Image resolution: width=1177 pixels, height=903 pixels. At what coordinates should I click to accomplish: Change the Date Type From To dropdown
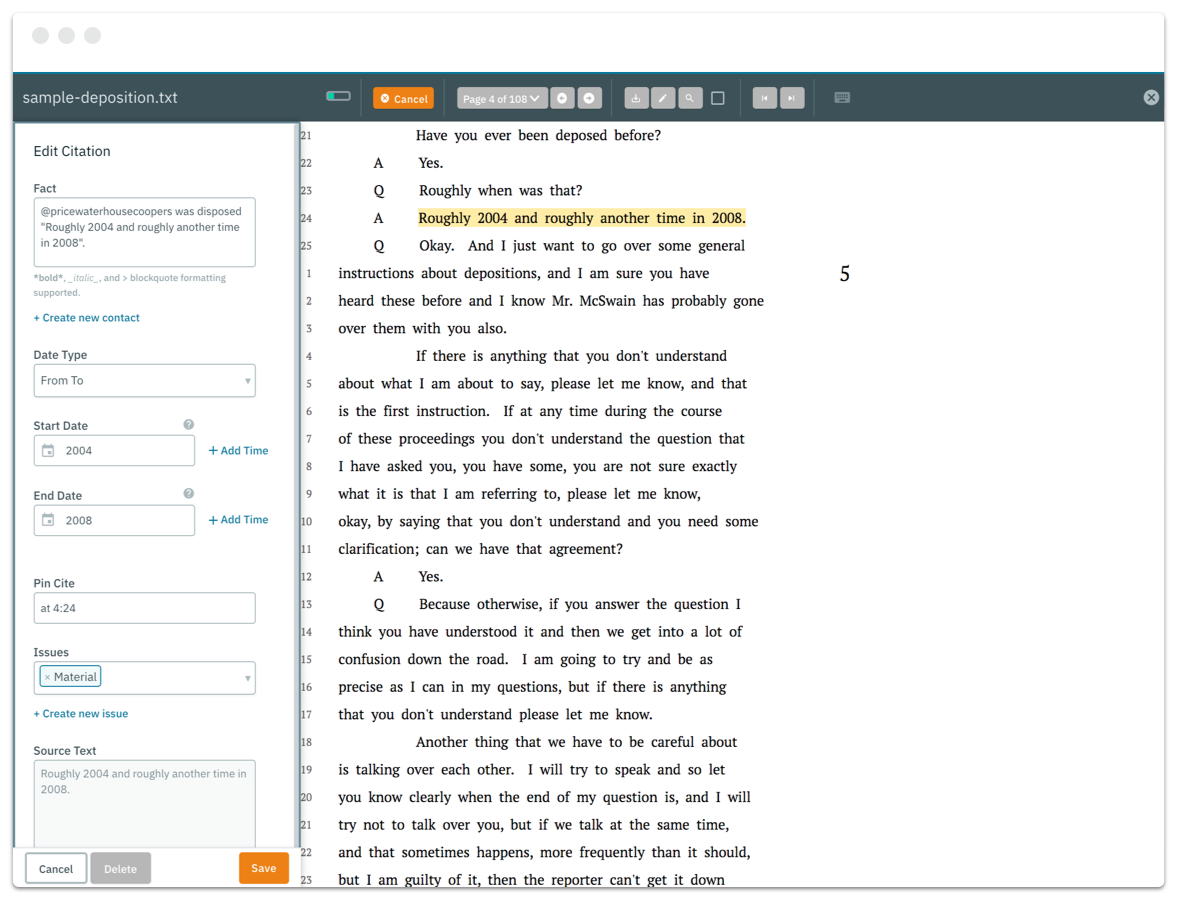pos(144,380)
